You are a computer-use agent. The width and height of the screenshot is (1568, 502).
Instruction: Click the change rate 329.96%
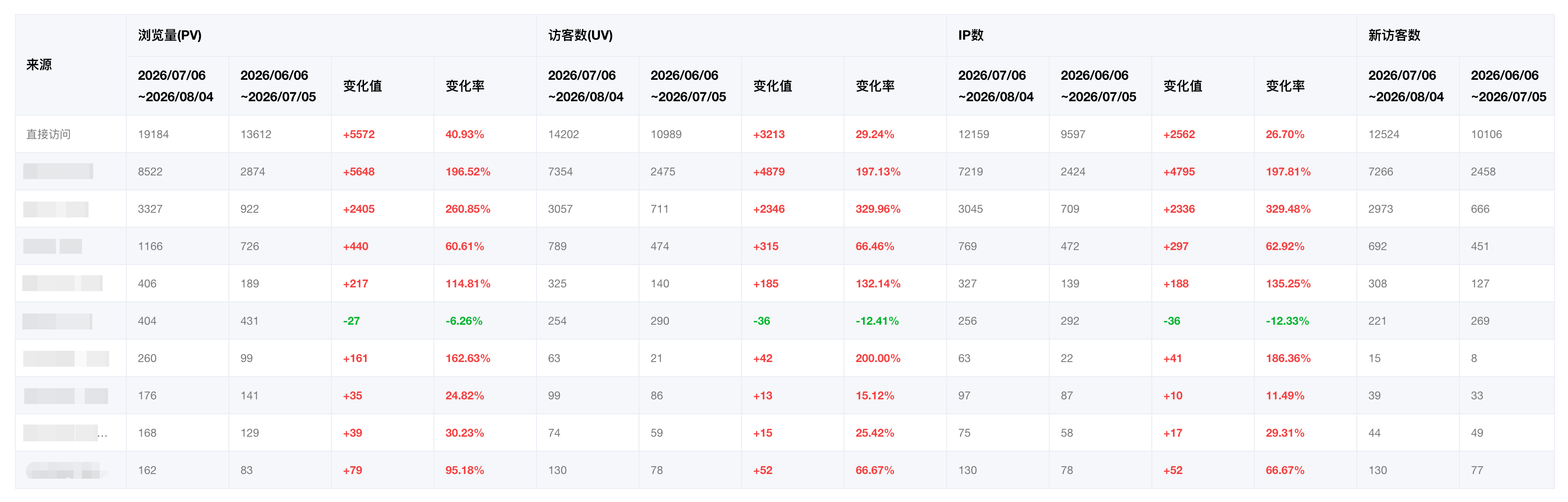(x=878, y=209)
